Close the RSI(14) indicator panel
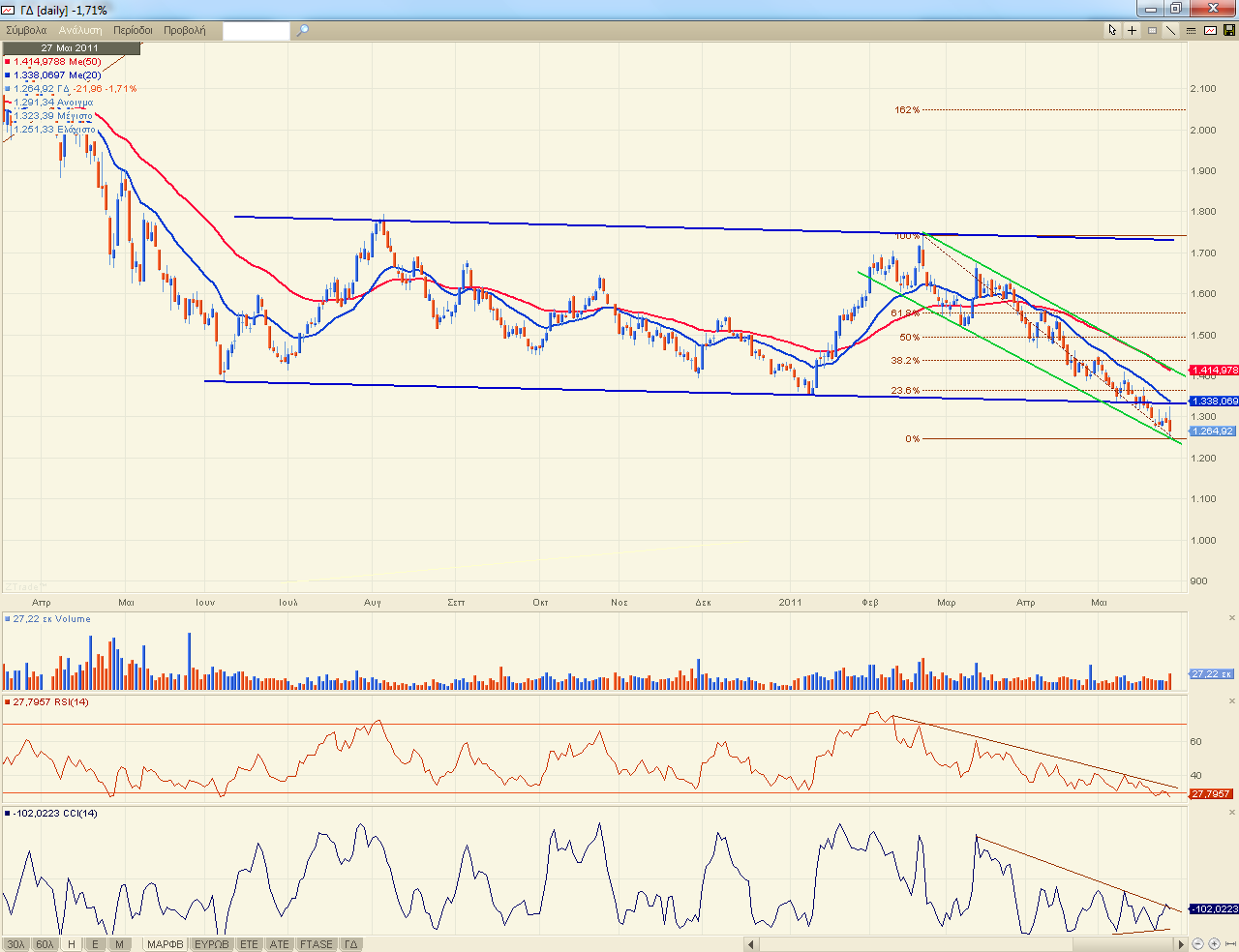The image size is (1239, 952). pos(1232,700)
